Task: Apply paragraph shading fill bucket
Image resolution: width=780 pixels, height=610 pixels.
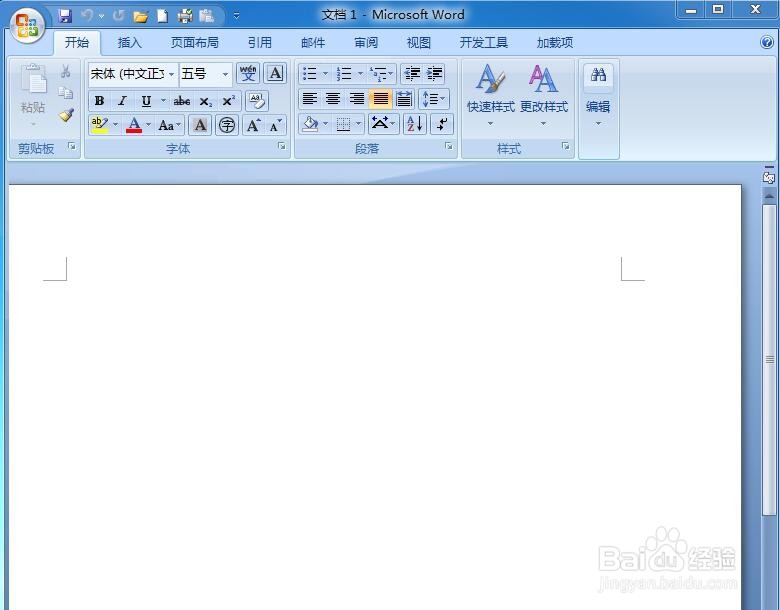Action: 310,124
